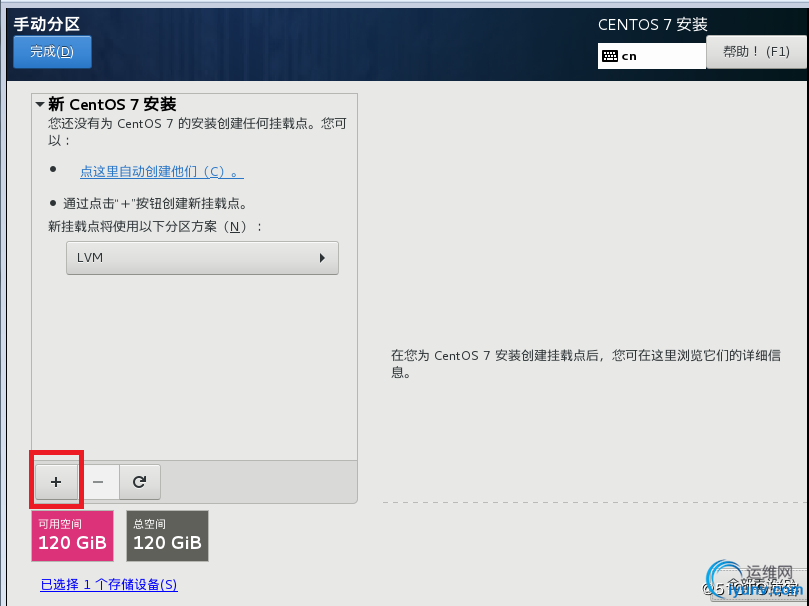The image size is (809, 606).
Task: Click the refresh reload storage button
Action: tap(140, 482)
